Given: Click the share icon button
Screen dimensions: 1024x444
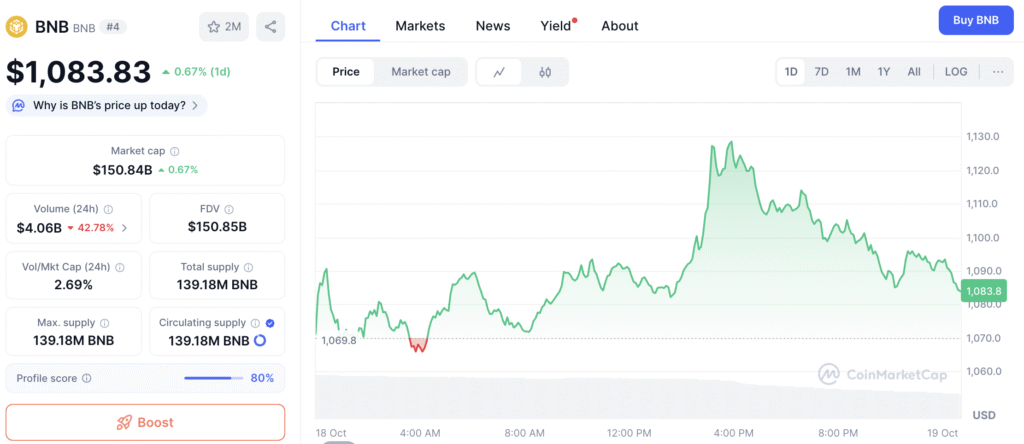Looking at the screenshot, I should [x=269, y=27].
